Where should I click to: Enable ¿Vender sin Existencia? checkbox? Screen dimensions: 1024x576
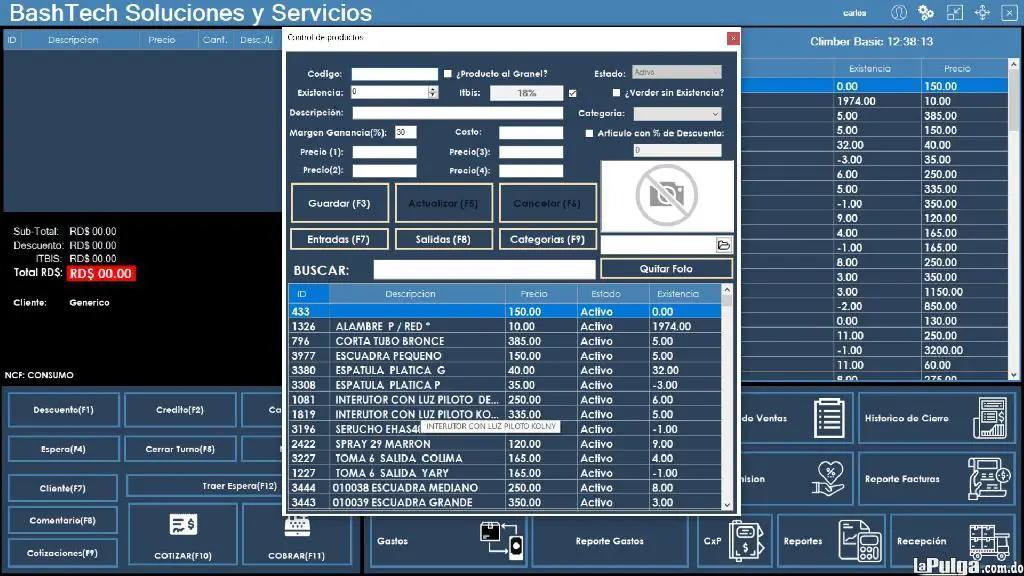616,93
